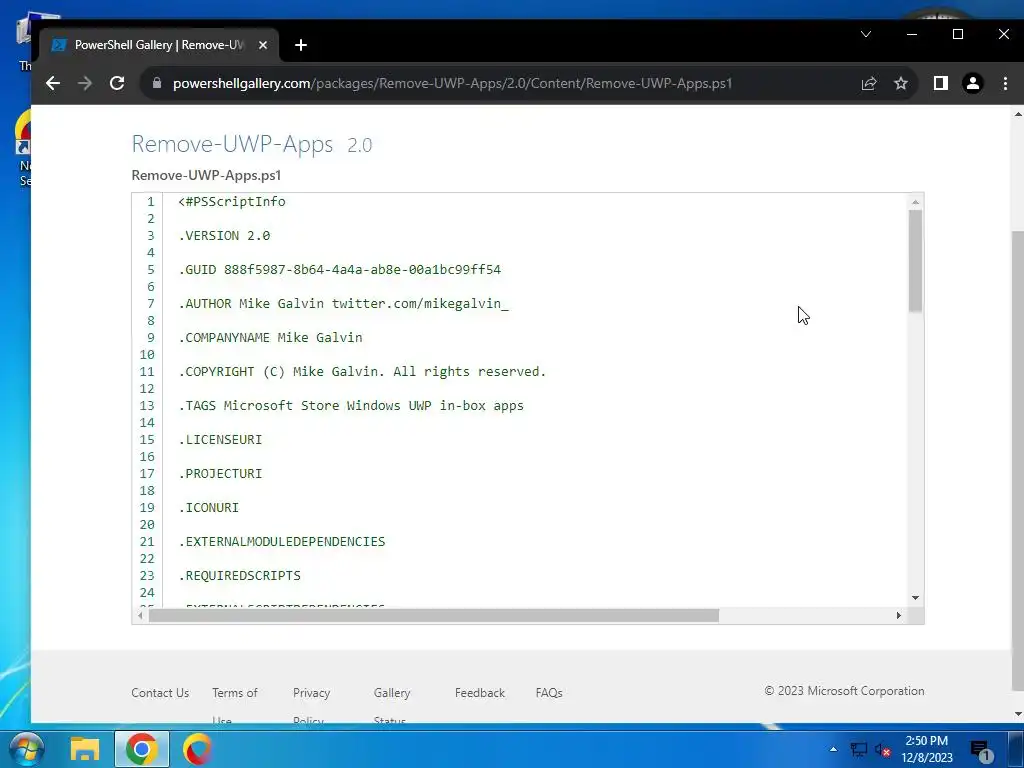1024x768 pixels.
Task: Click the browser forward arrow
Action: click(x=85, y=83)
